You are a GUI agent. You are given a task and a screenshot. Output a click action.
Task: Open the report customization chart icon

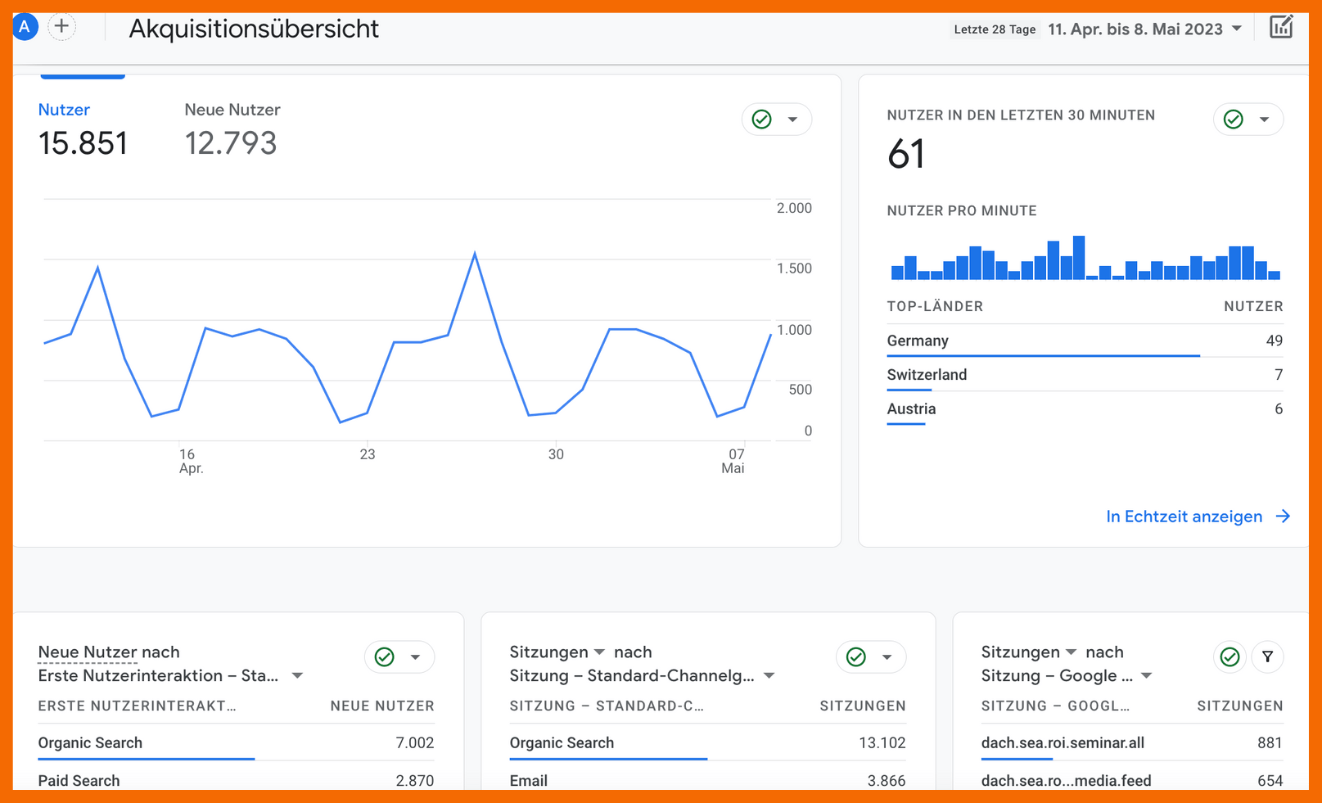[x=1280, y=27]
